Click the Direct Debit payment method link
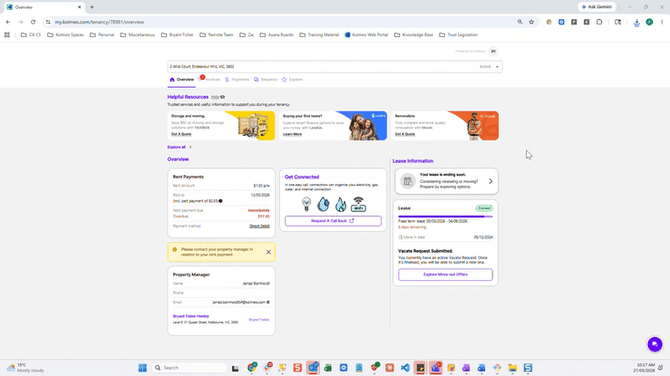The height and width of the screenshot is (376, 670). tap(259, 226)
